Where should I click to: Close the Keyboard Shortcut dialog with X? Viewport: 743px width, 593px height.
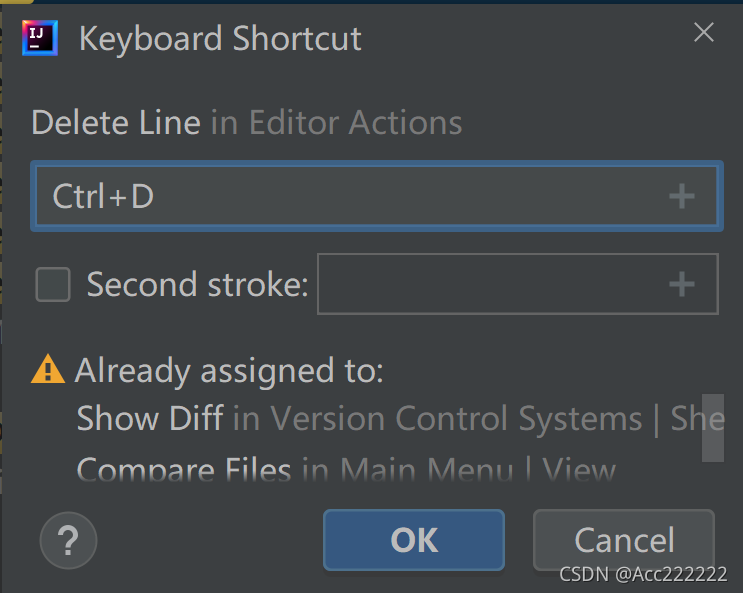[x=704, y=32]
